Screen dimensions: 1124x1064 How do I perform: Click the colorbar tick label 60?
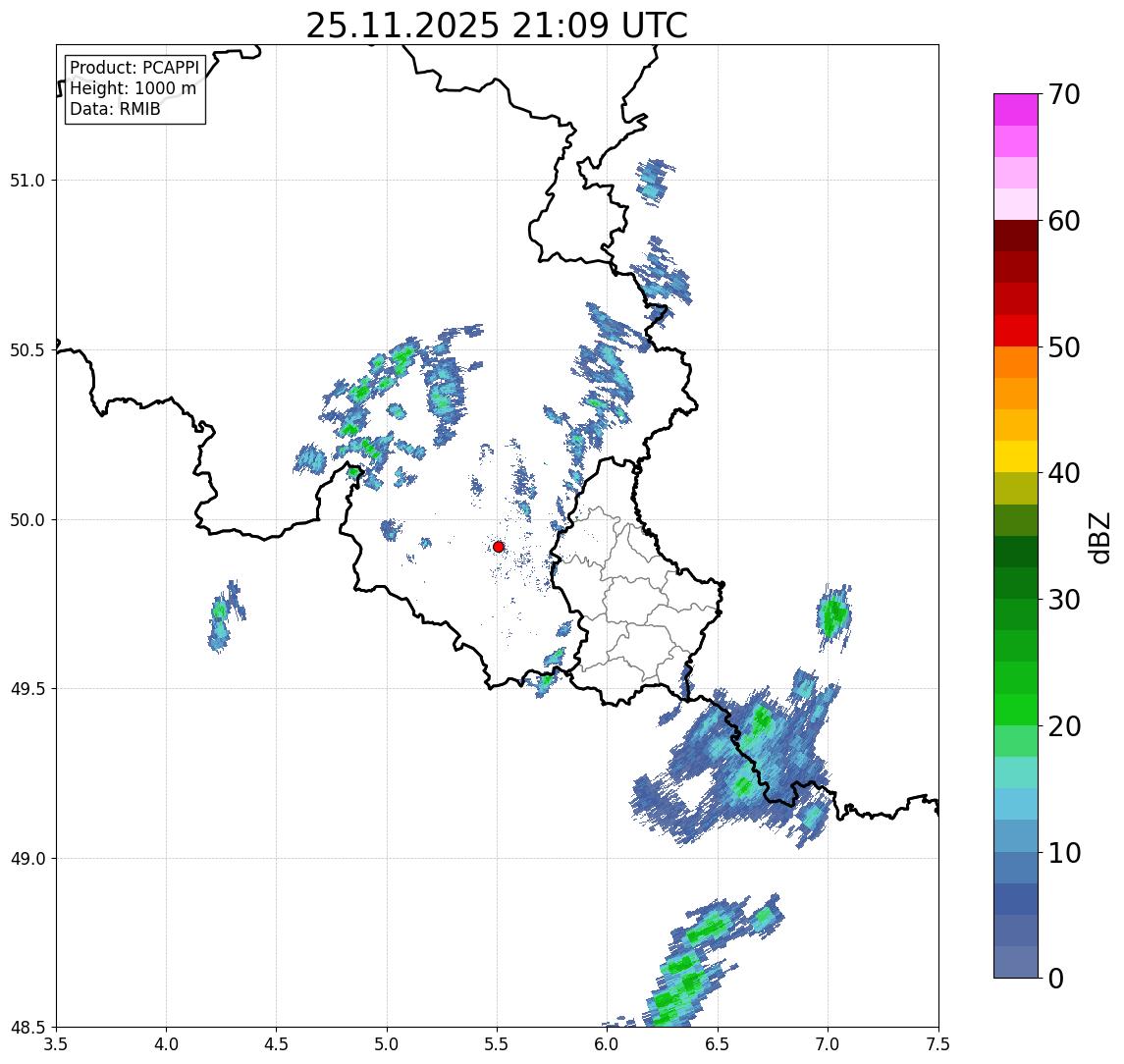[x=1063, y=222]
